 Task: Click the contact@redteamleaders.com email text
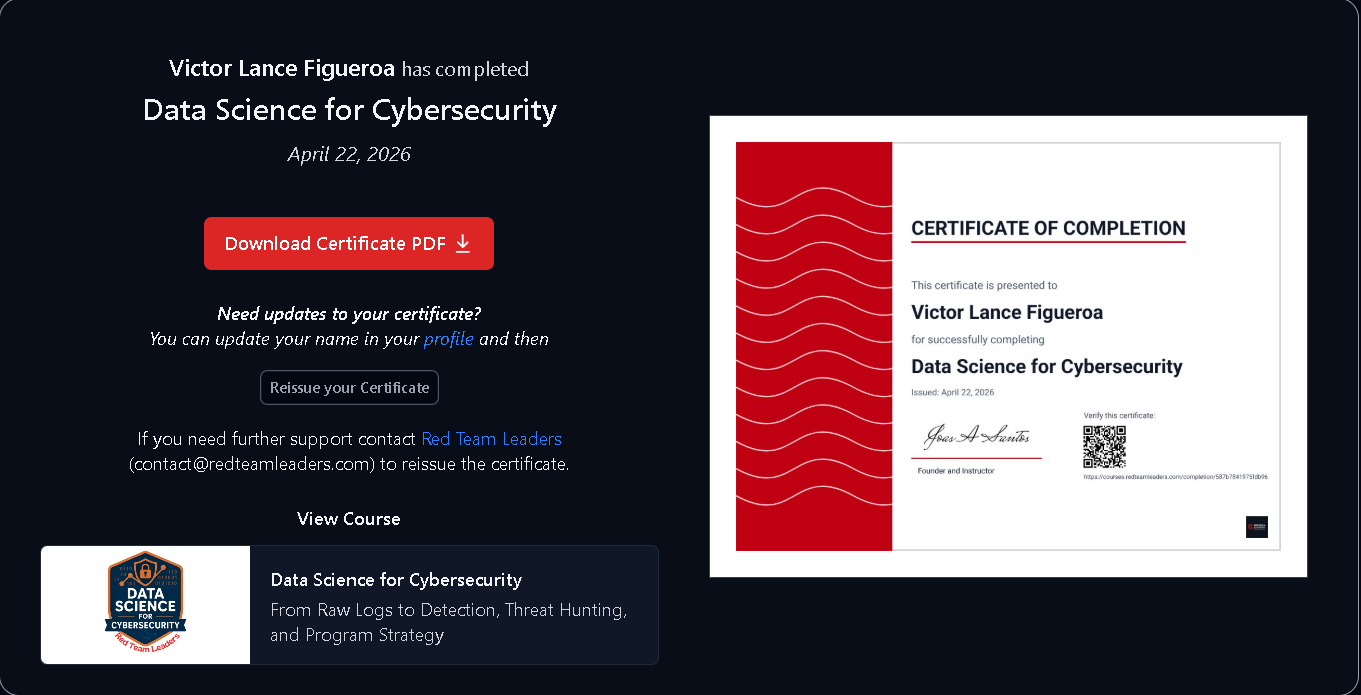click(252, 464)
